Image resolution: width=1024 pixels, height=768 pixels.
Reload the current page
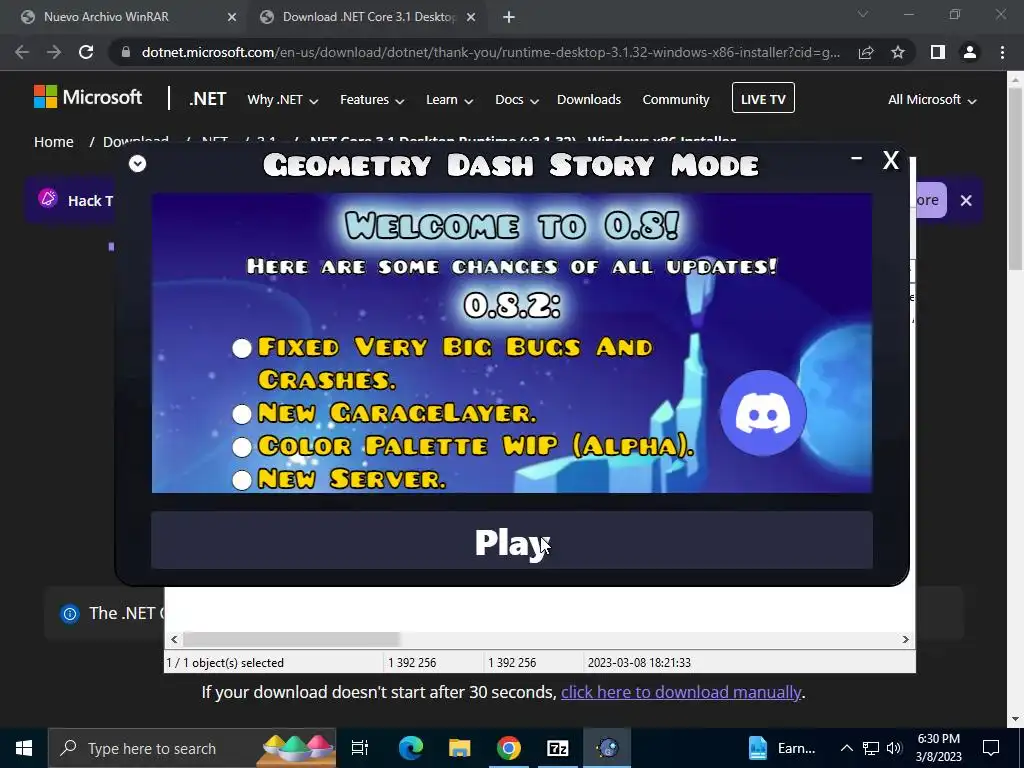click(x=86, y=52)
